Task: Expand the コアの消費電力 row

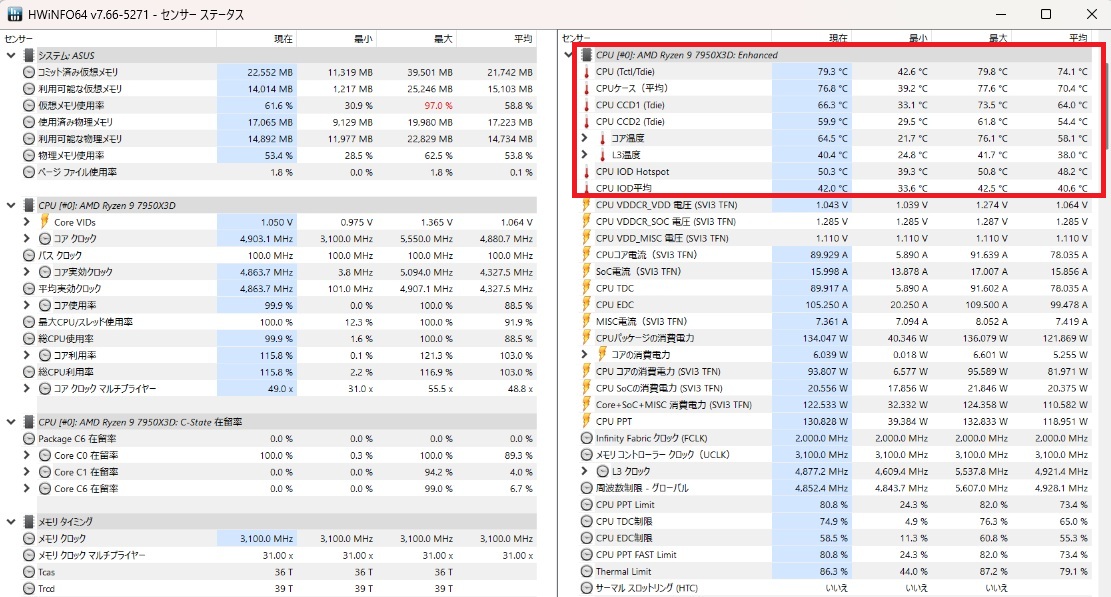Action: tap(585, 354)
